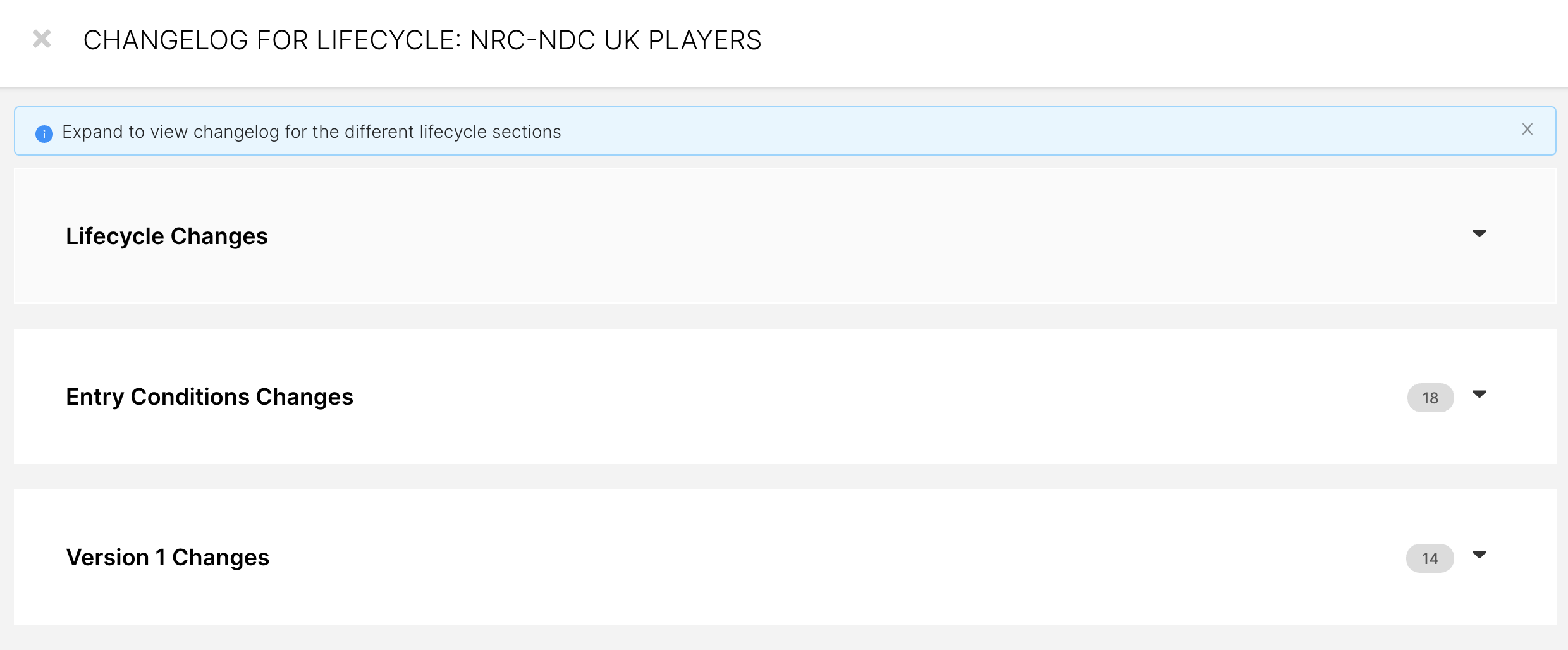Close the changelog dialog with the X icon
Viewport: 1568px width, 650px height.
42,39
